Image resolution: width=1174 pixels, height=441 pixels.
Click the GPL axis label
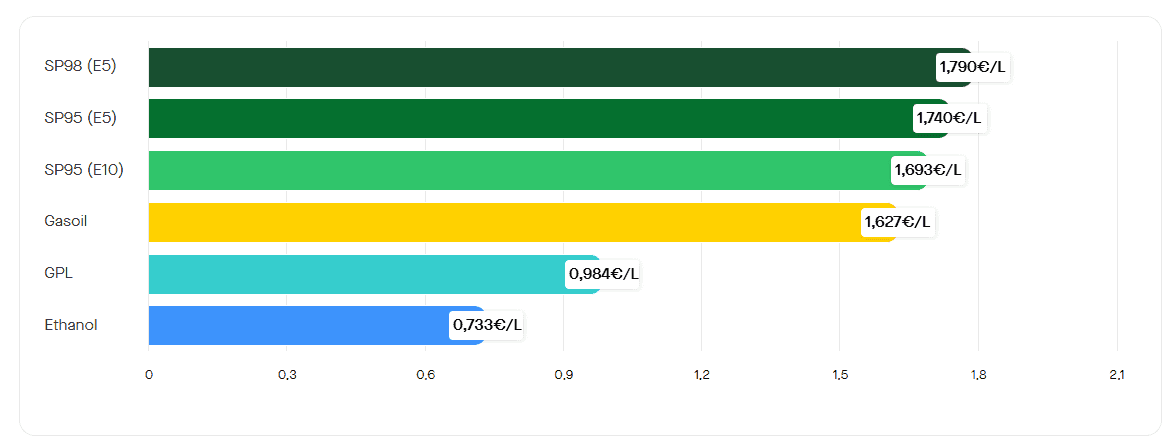(57, 273)
